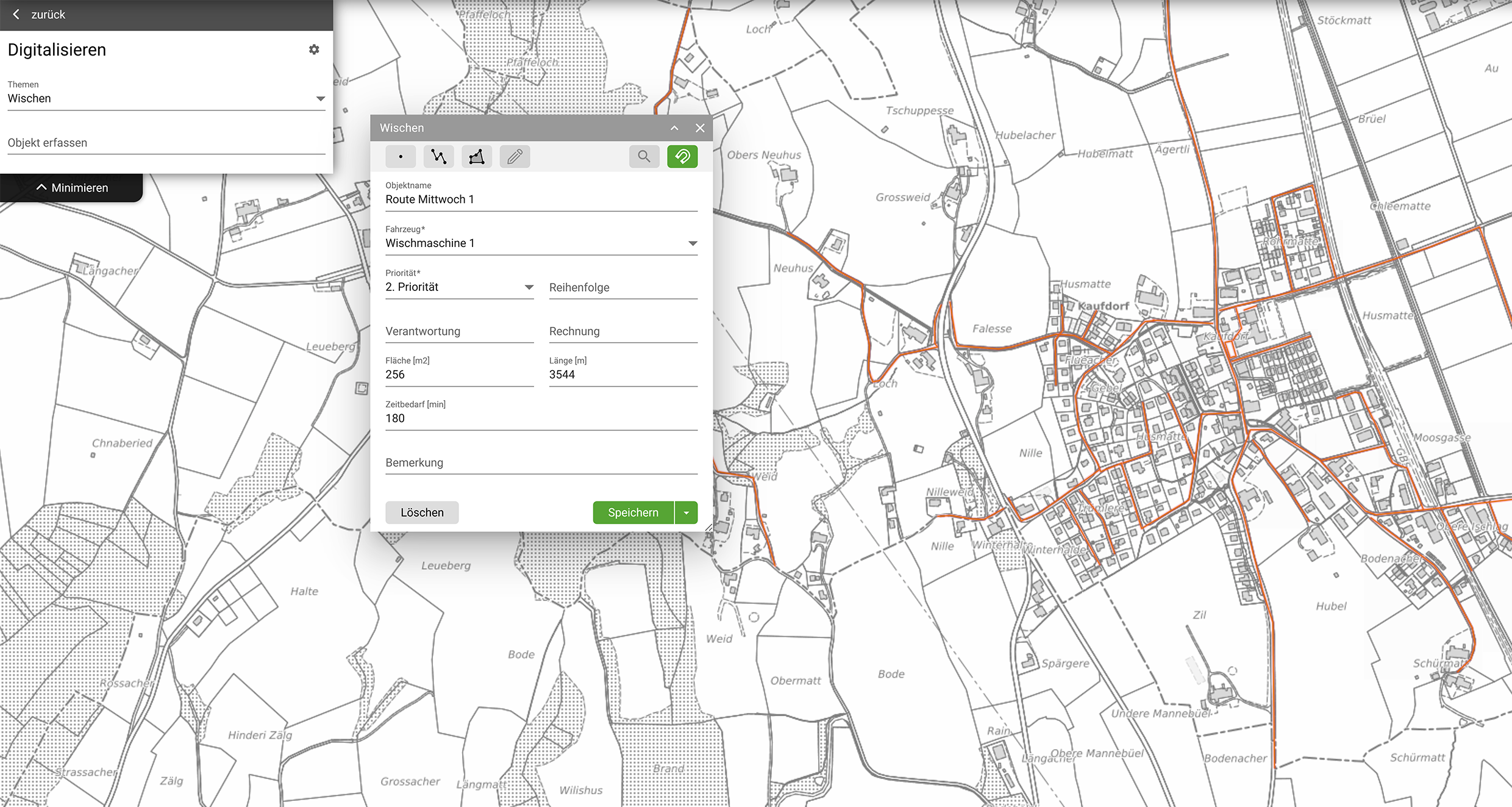Expand the Fahrzeug dropdown

pos(693,243)
